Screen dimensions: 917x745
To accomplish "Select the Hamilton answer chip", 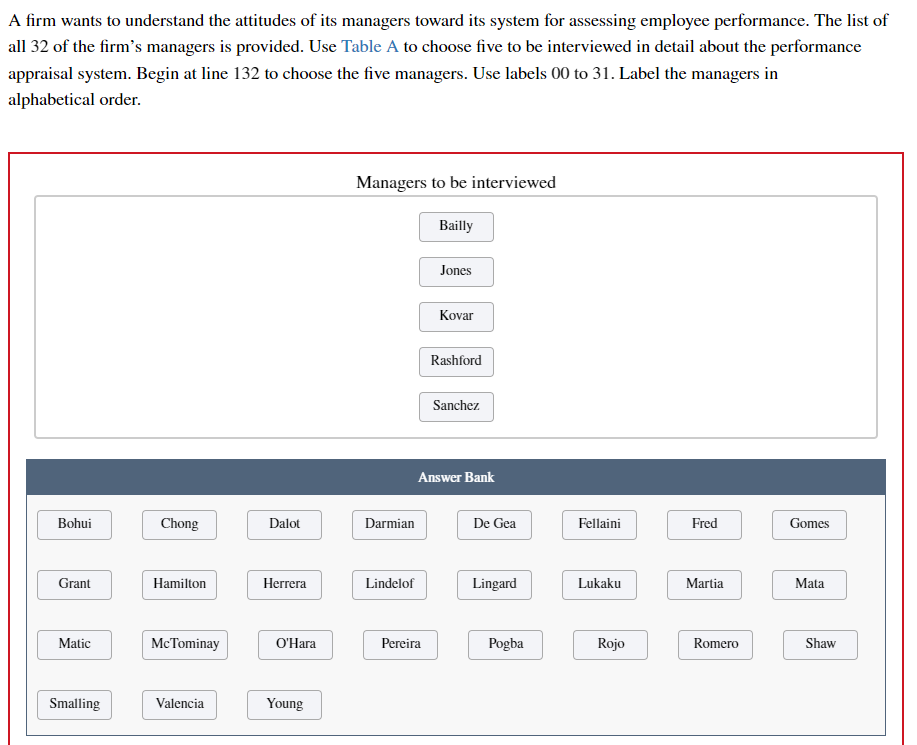I will click(x=180, y=585).
